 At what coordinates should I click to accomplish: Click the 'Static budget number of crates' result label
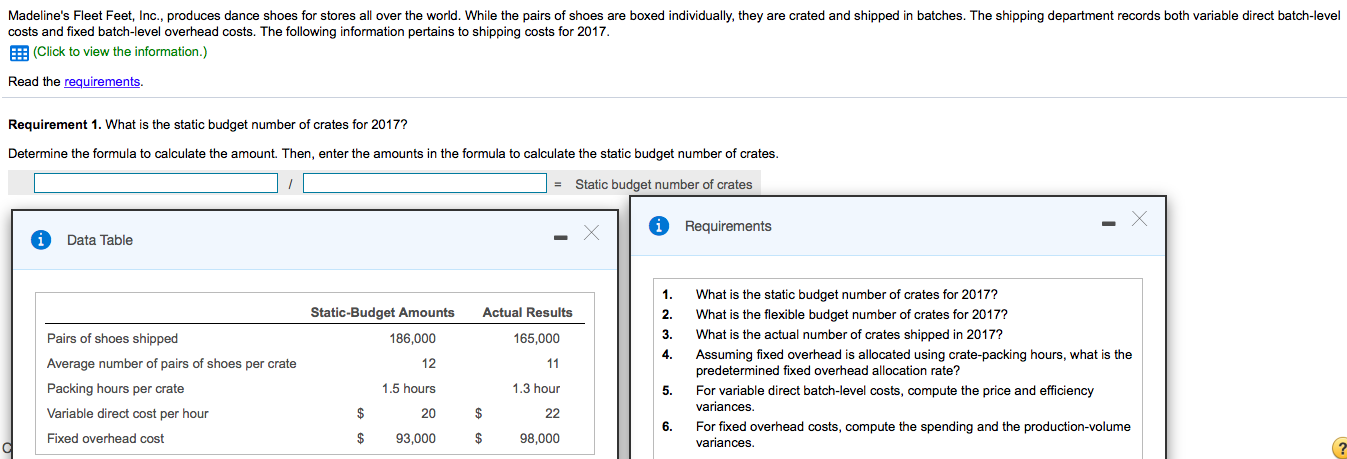664,185
